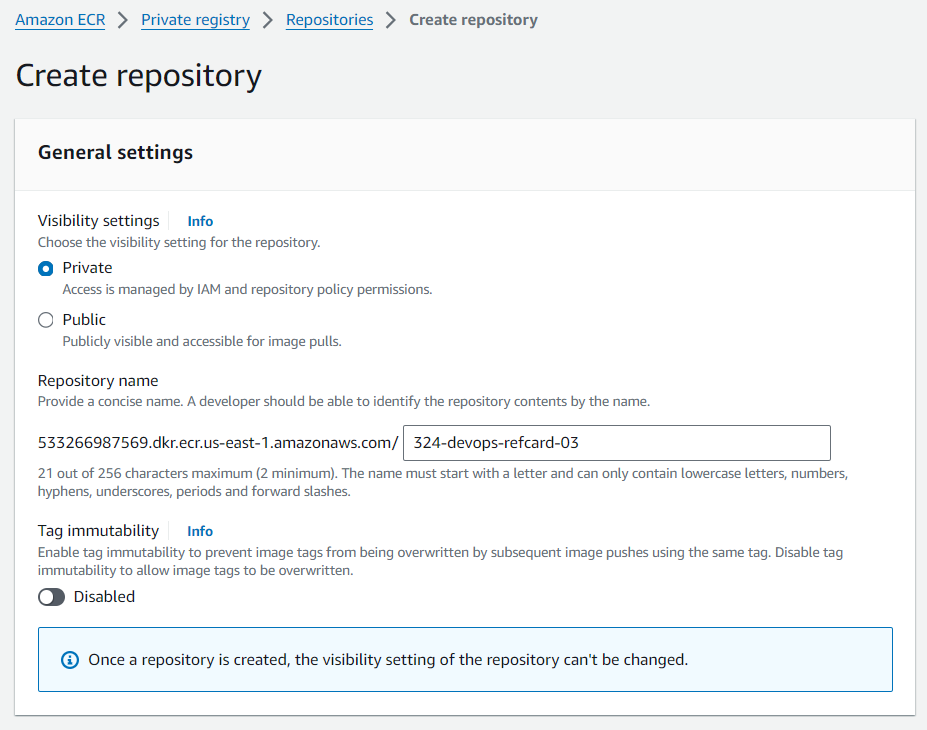Click the 'Access is managed by IAM' description
The height and width of the screenshot is (730, 927).
coord(247,290)
